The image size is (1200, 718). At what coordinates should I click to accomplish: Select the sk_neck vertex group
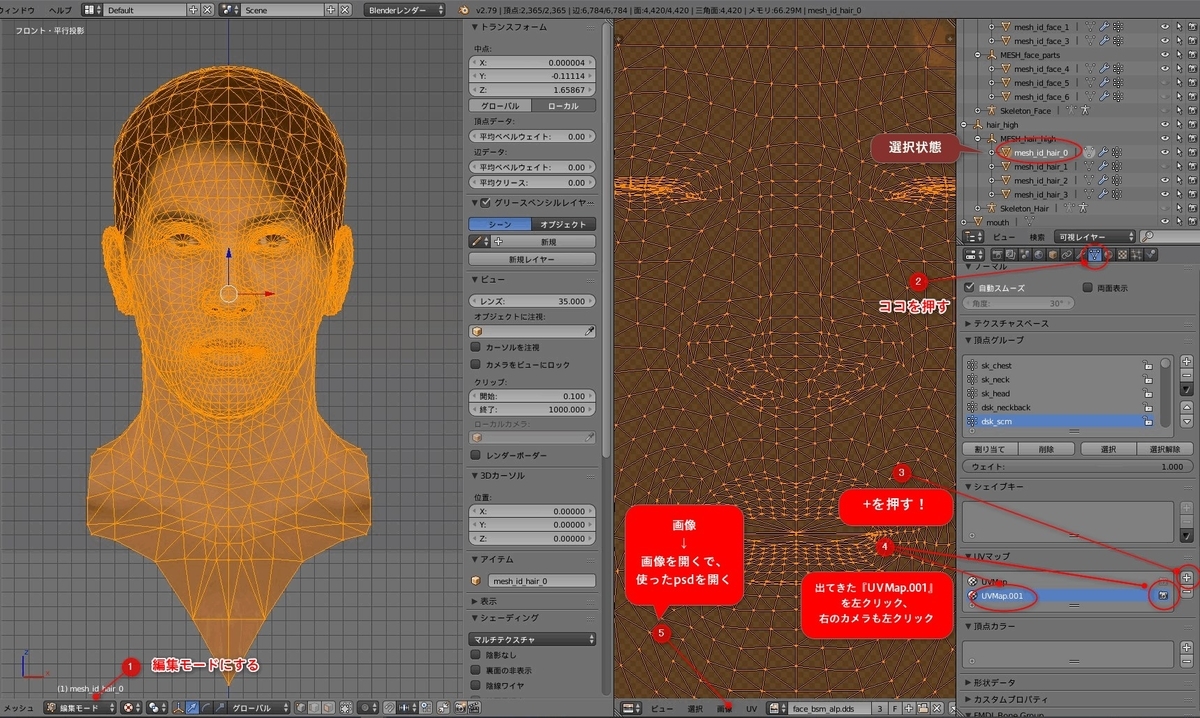tap(1060, 380)
